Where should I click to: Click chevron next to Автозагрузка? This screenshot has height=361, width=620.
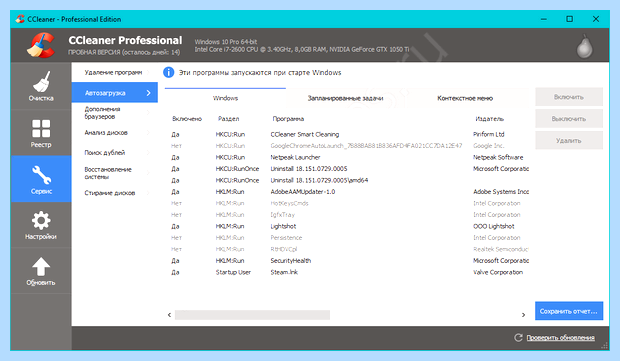[149, 93]
